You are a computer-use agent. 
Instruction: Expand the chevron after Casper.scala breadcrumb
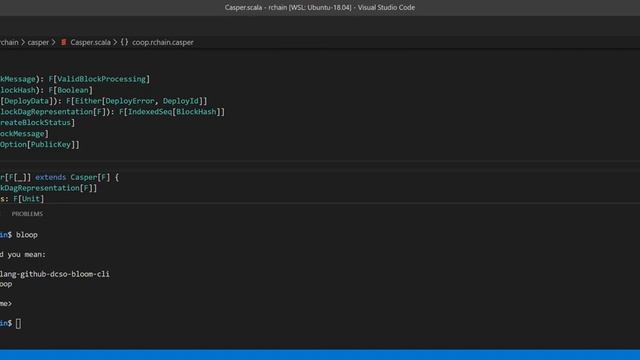pyautogui.click(x=115, y=42)
